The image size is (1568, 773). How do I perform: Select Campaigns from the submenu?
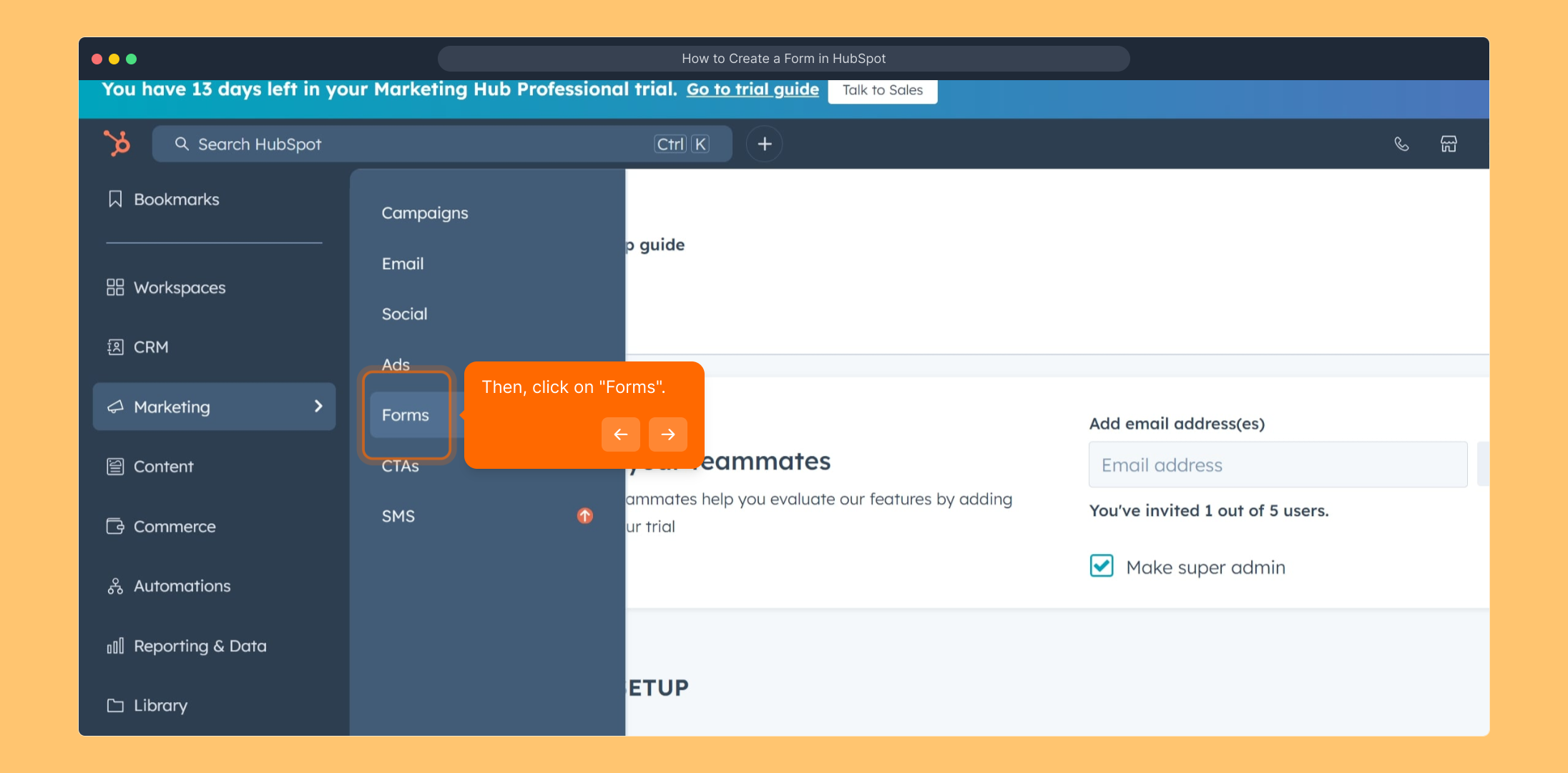click(425, 213)
